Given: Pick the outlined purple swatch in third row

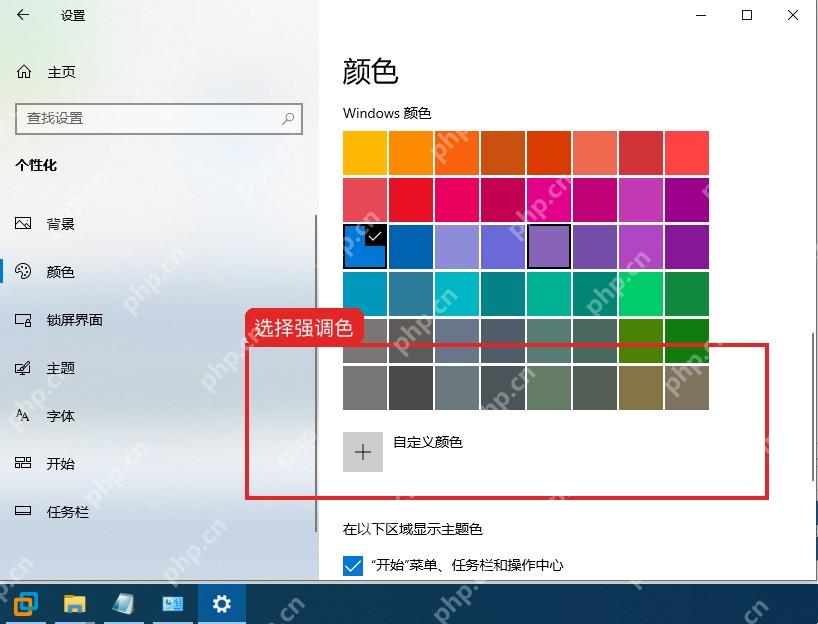Looking at the screenshot, I should pyautogui.click(x=549, y=247).
